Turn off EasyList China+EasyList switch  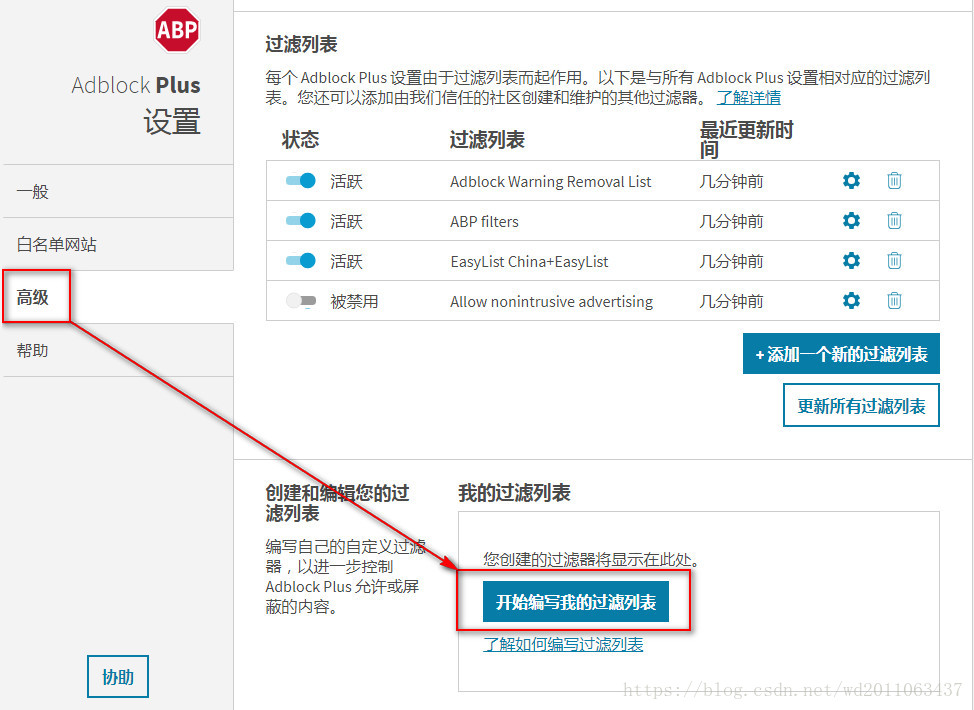click(x=301, y=260)
